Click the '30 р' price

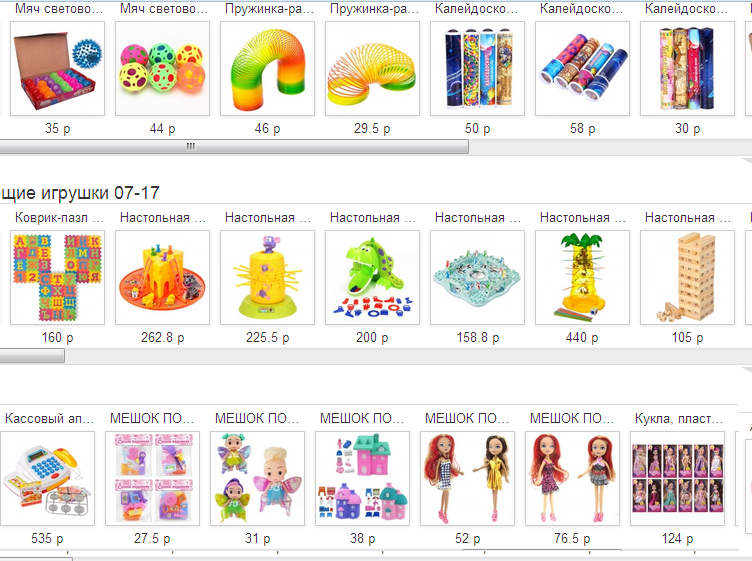click(x=688, y=129)
